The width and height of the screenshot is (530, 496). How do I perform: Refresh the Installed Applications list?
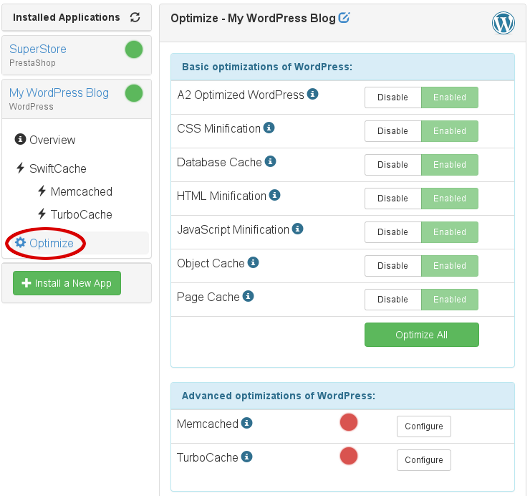click(x=135, y=17)
